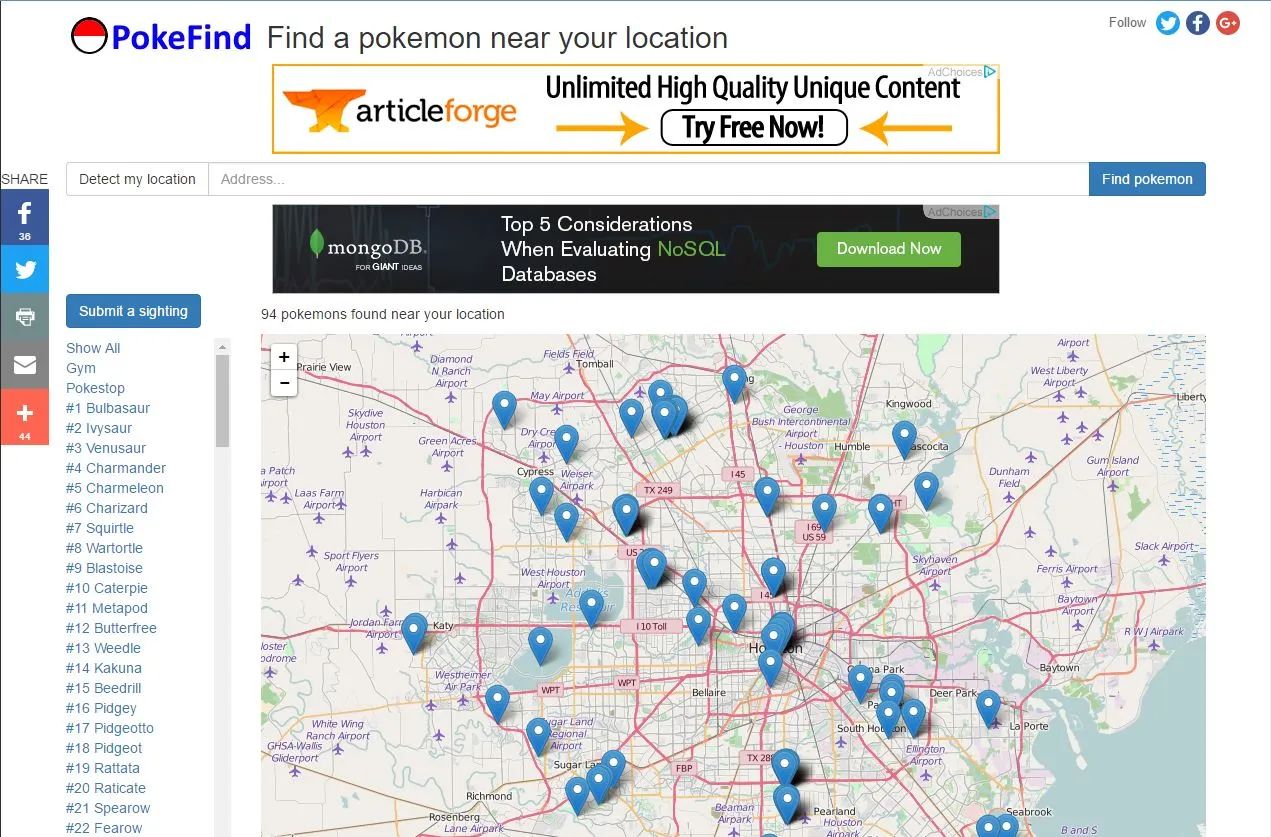Zoom in on the map with the plus control
This screenshot has height=837, width=1271.
click(283, 356)
